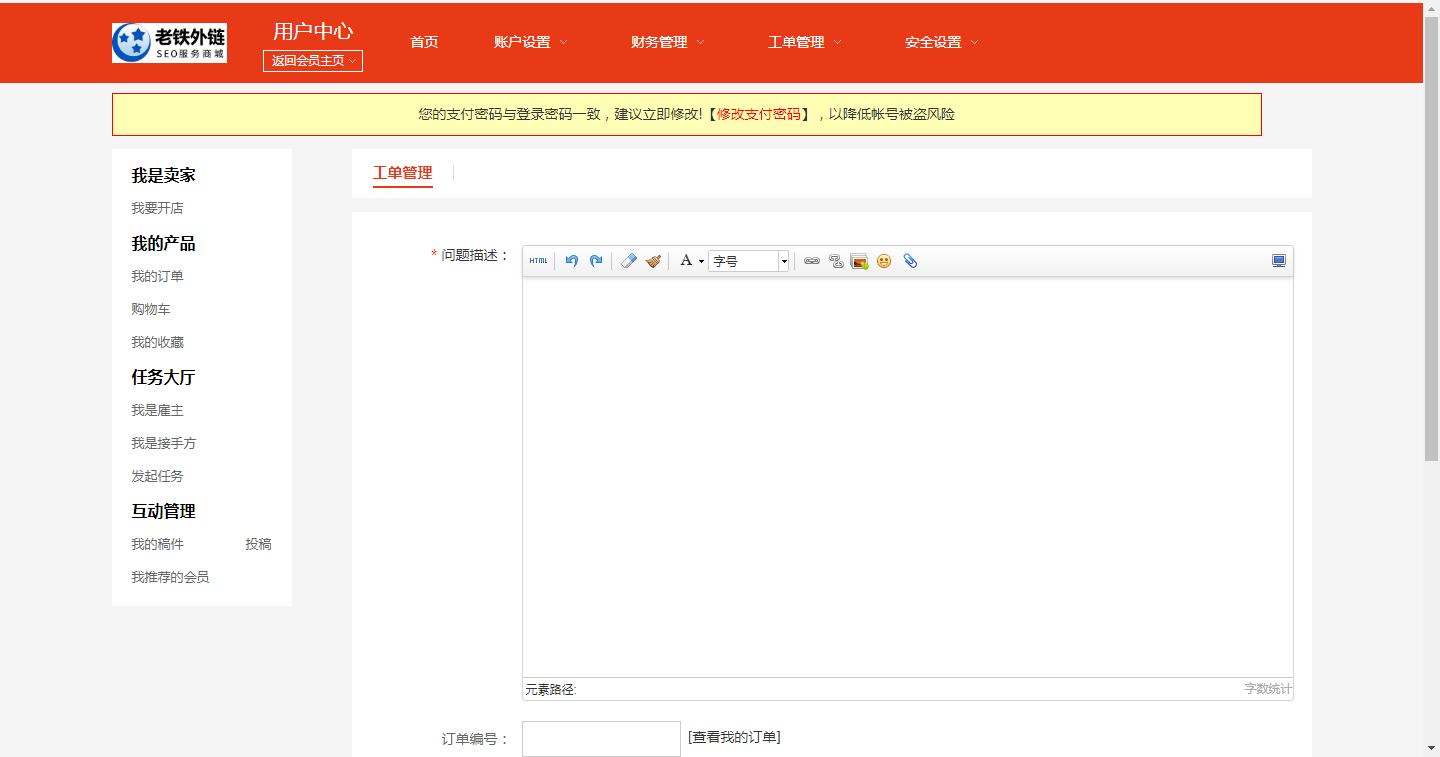Click the 修改支付密码 link
This screenshot has width=1440, height=757.
point(758,114)
